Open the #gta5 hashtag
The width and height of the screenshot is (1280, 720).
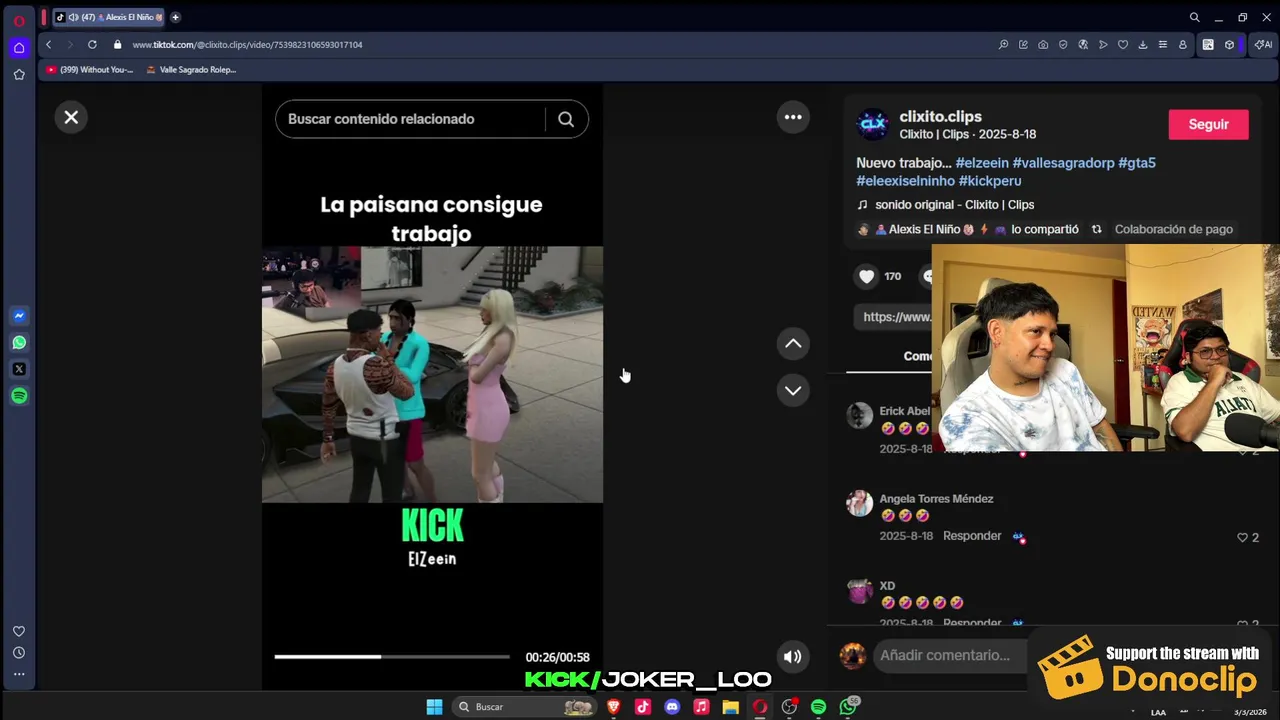pos(1137,162)
